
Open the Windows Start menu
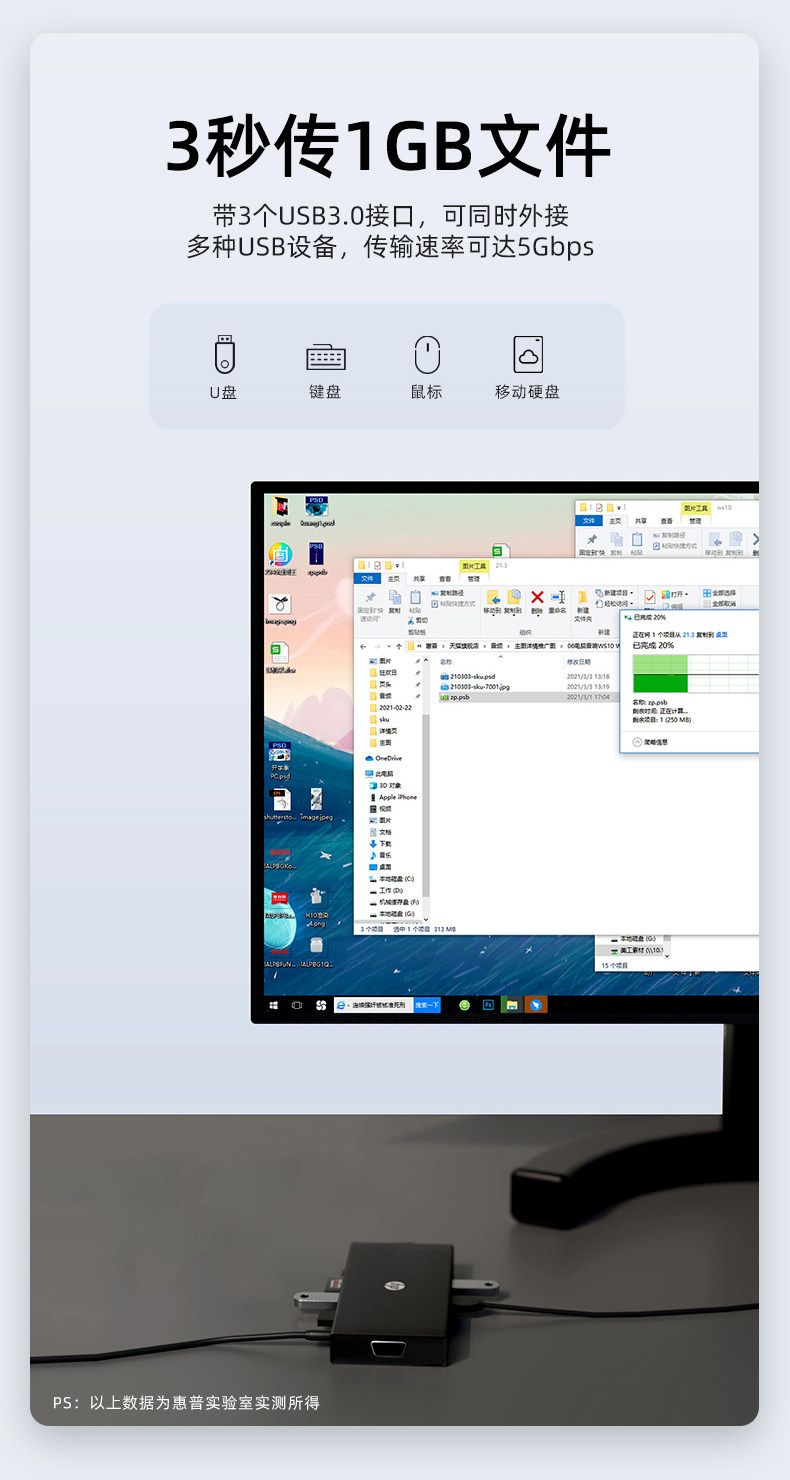coord(273,1005)
